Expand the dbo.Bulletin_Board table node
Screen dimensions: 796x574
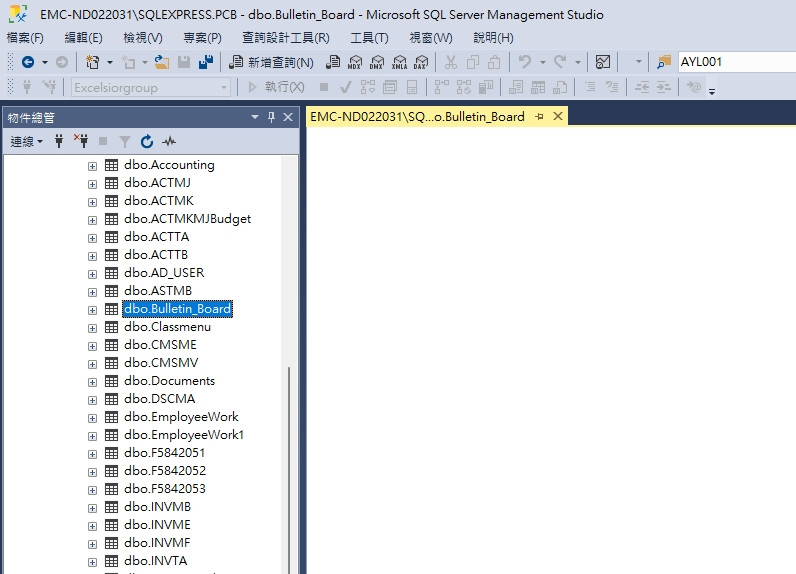92,310
